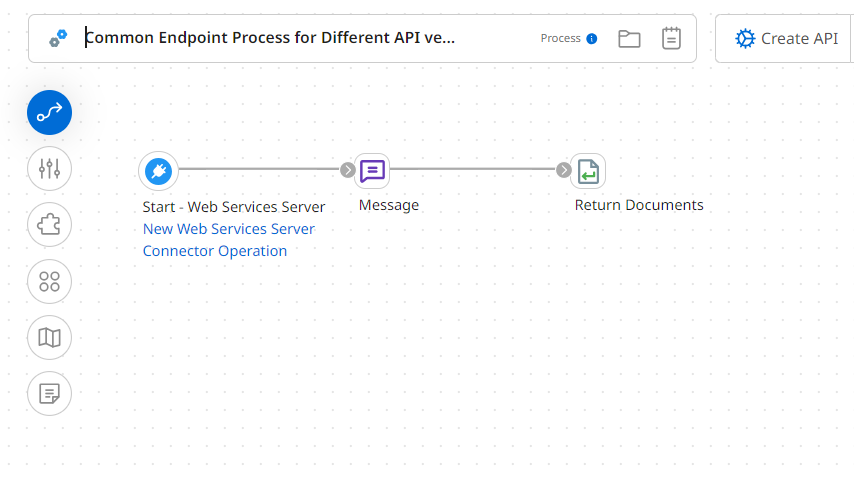The image size is (854, 478).
Task: Open the notepad icon in title bar
Action: coord(671,38)
